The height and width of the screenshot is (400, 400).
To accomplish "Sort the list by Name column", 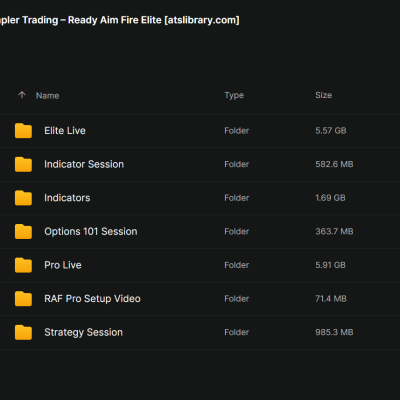I will (47, 96).
